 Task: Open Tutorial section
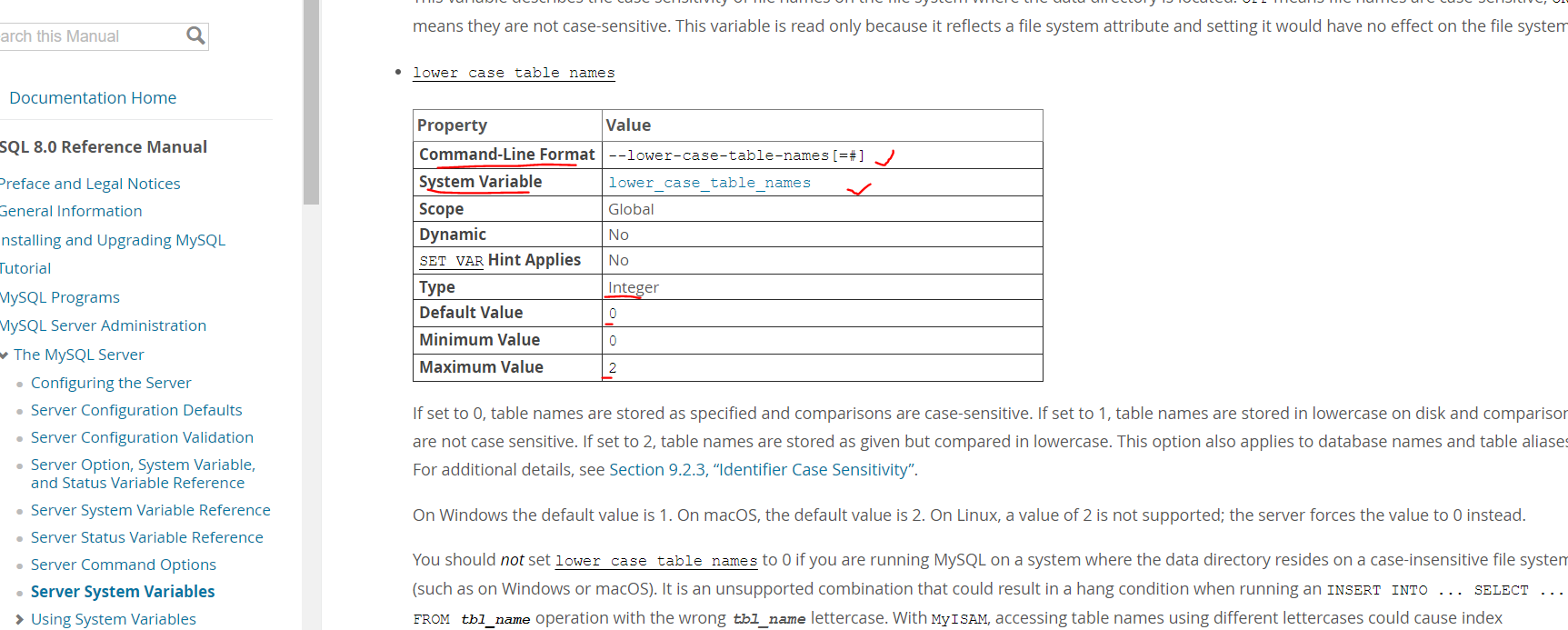coord(25,268)
